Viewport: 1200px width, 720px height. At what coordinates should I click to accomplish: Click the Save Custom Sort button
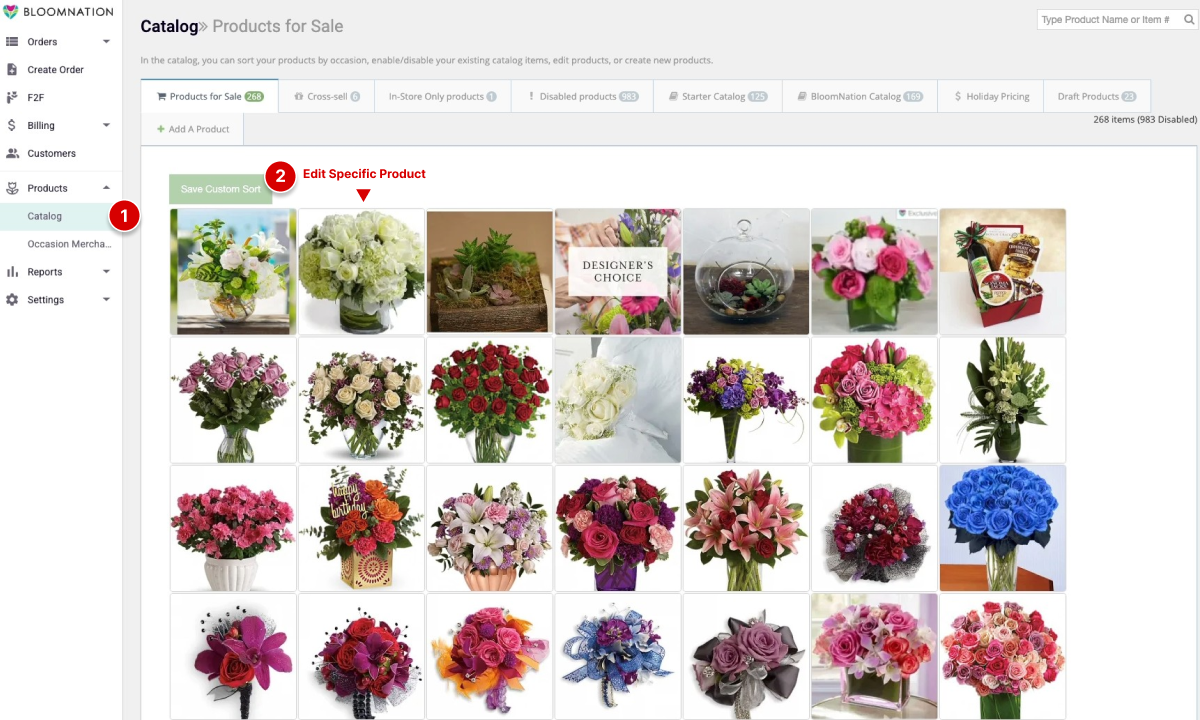point(220,189)
